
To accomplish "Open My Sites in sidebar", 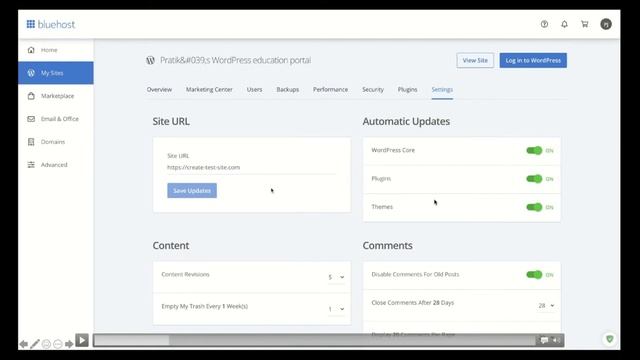I will 56,73.
